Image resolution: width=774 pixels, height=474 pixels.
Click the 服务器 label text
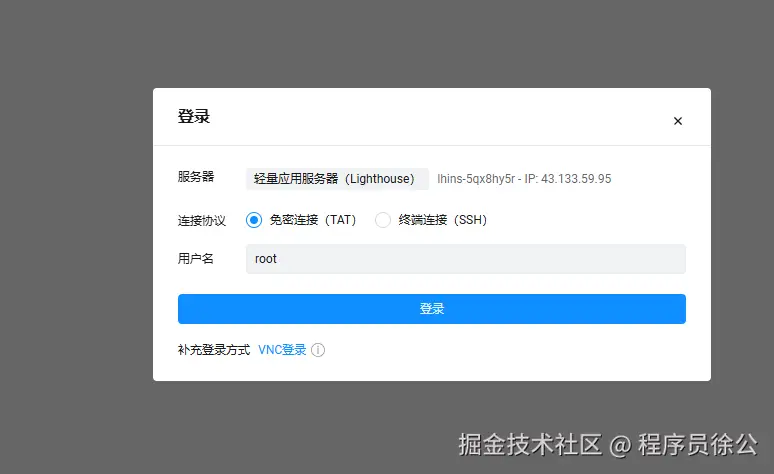pyautogui.click(x=195, y=177)
